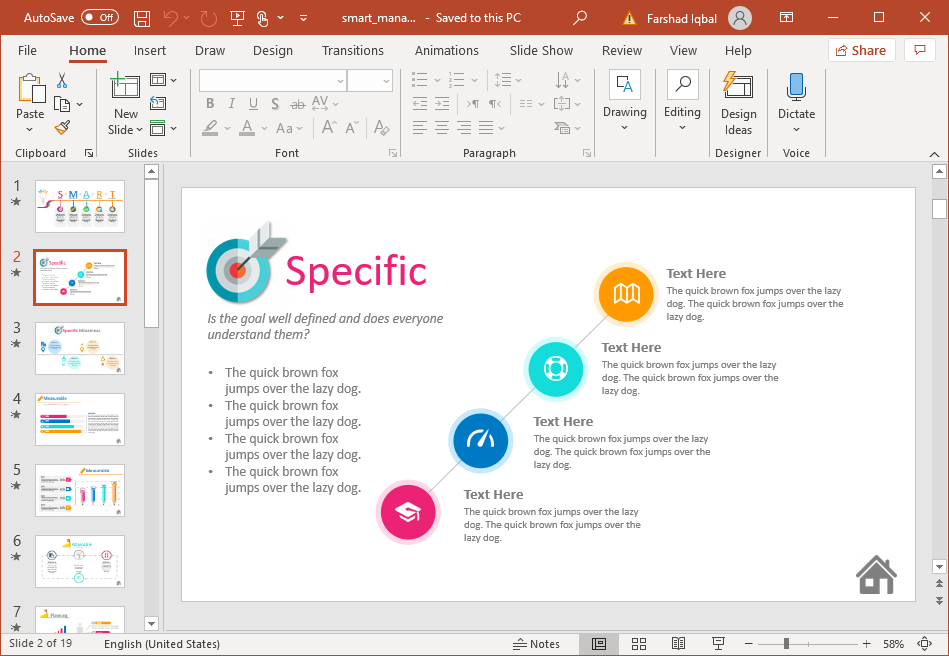The image size is (949, 656).
Task: Click the Share button
Action: coord(860,50)
